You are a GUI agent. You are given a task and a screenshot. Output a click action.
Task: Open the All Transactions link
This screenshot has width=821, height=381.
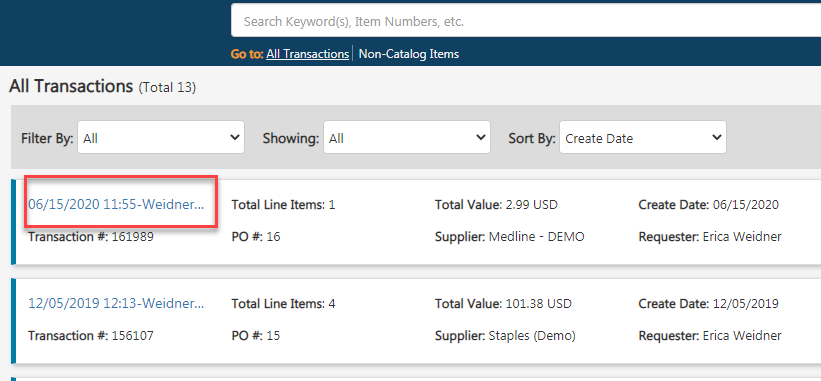point(307,54)
